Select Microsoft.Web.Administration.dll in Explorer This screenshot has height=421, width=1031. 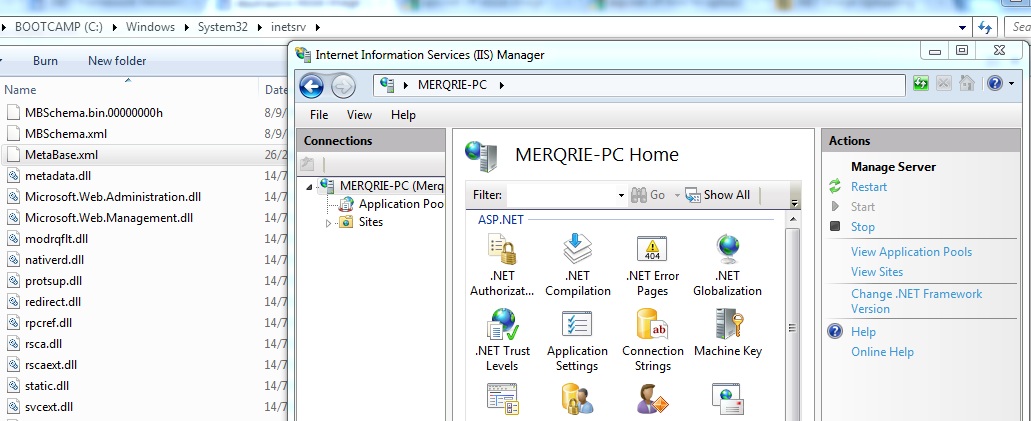pyautogui.click(x=113, y=197)
